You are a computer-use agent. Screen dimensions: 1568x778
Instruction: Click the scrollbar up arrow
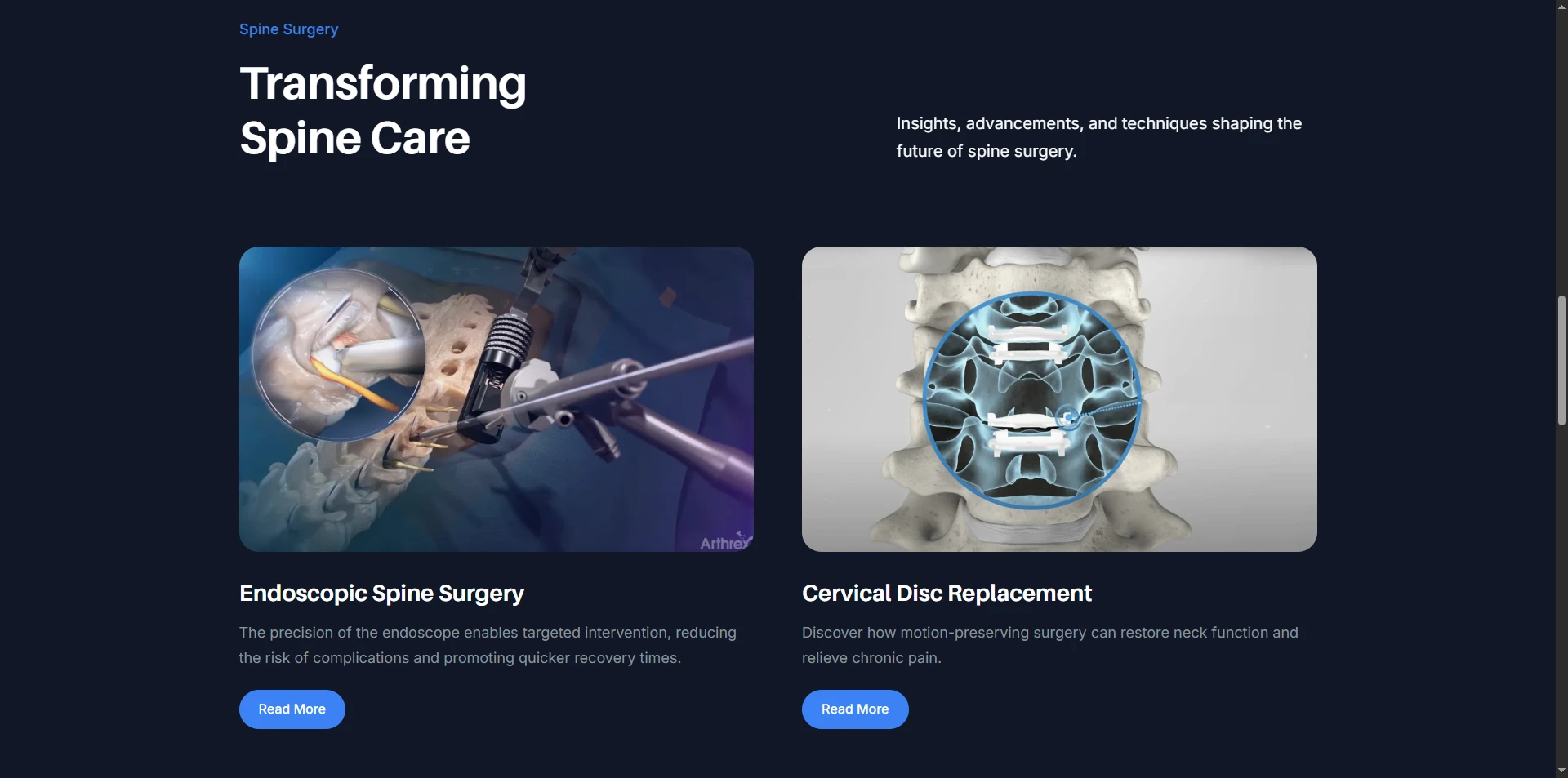point(1561,7)
